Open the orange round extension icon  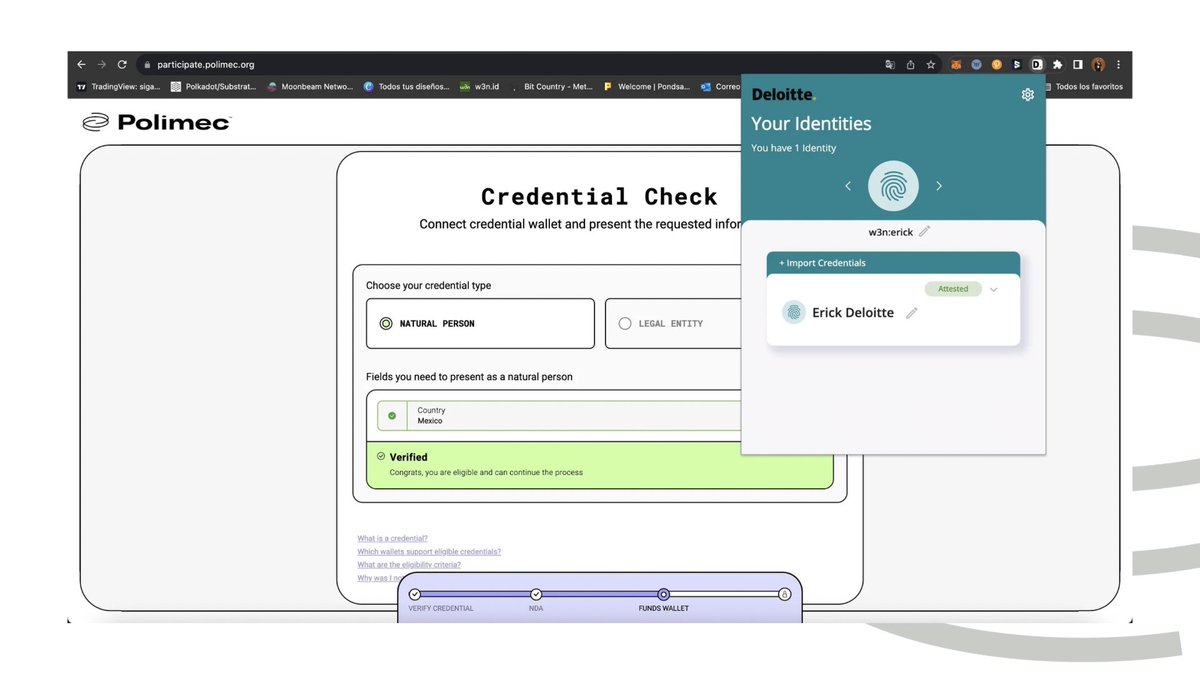click(x=997, y=64)
